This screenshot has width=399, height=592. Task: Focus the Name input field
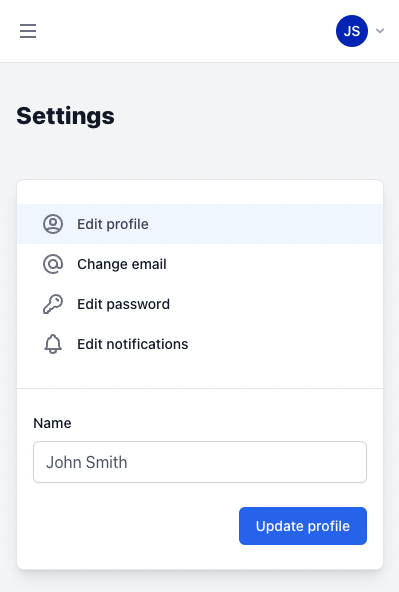pyautogui.click(x=200, y=462)
